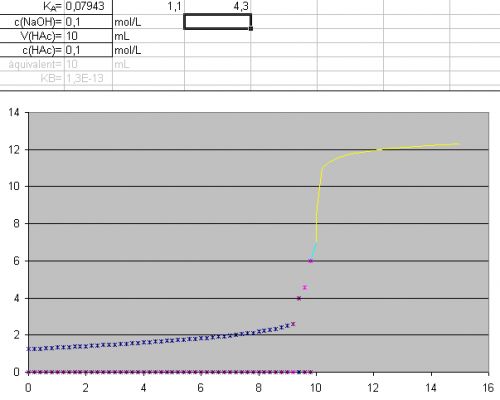Select the KA= label cell
The width and height of the screenshot is (500, 400).
pyautogui.click(x=32, y=6)
